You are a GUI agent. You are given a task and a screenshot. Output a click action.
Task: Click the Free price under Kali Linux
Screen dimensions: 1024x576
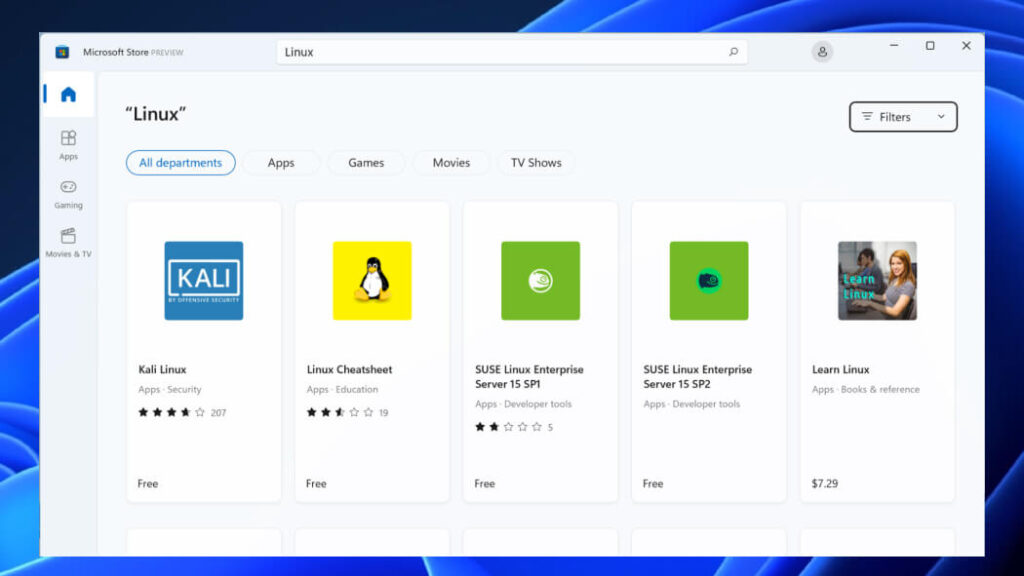point(148,484)
